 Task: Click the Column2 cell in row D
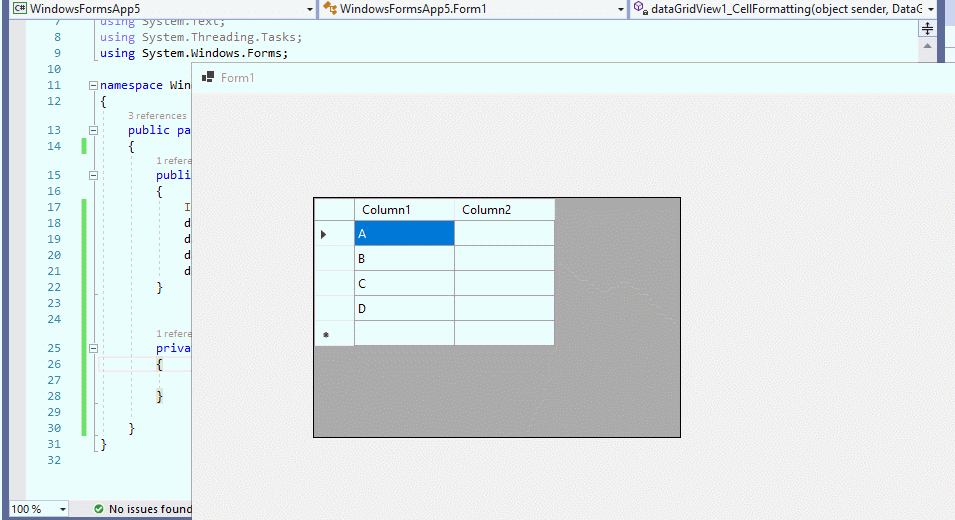click(504, 308)
